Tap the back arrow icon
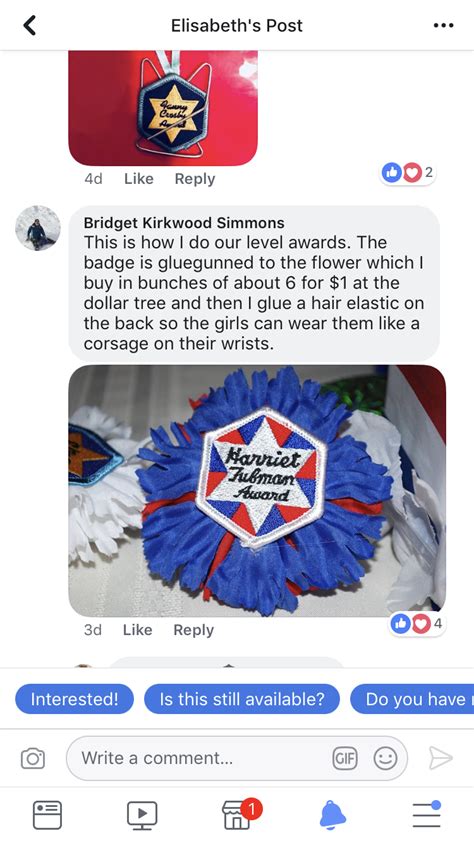 [x=30, y=25]
